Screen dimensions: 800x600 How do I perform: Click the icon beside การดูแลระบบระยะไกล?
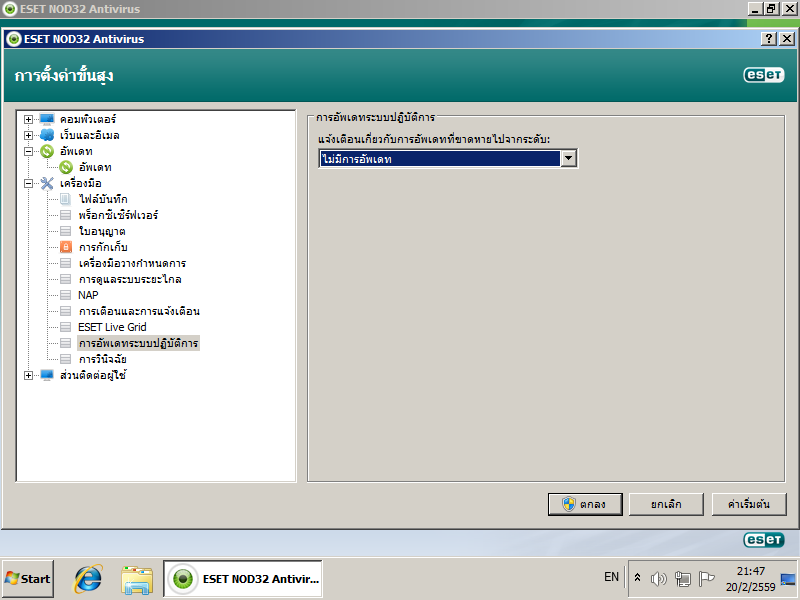65,279
